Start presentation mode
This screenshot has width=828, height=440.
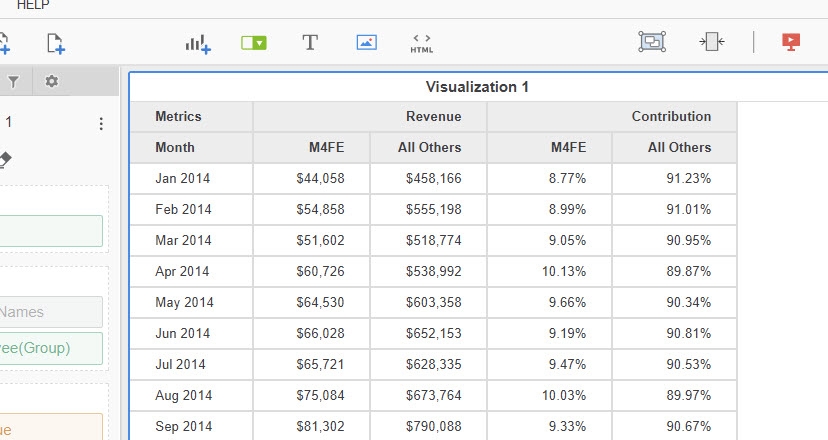tap(791, 42)
